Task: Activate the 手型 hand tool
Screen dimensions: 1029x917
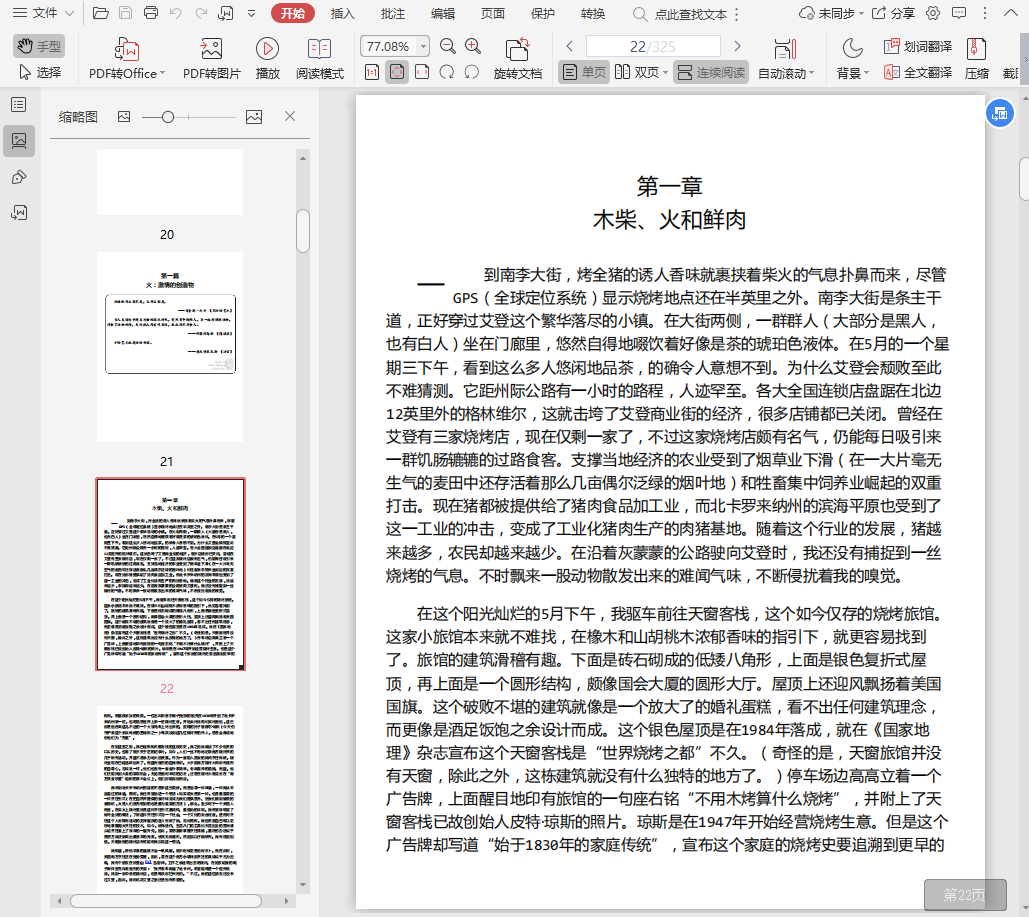Action: 39,46
